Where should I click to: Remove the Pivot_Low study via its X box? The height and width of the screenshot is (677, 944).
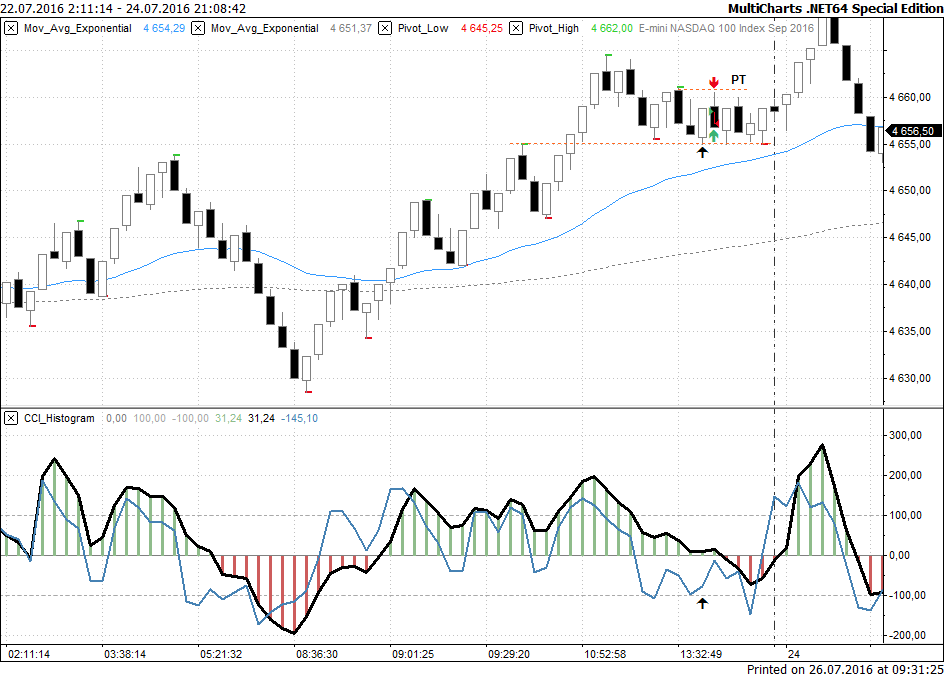385,28
